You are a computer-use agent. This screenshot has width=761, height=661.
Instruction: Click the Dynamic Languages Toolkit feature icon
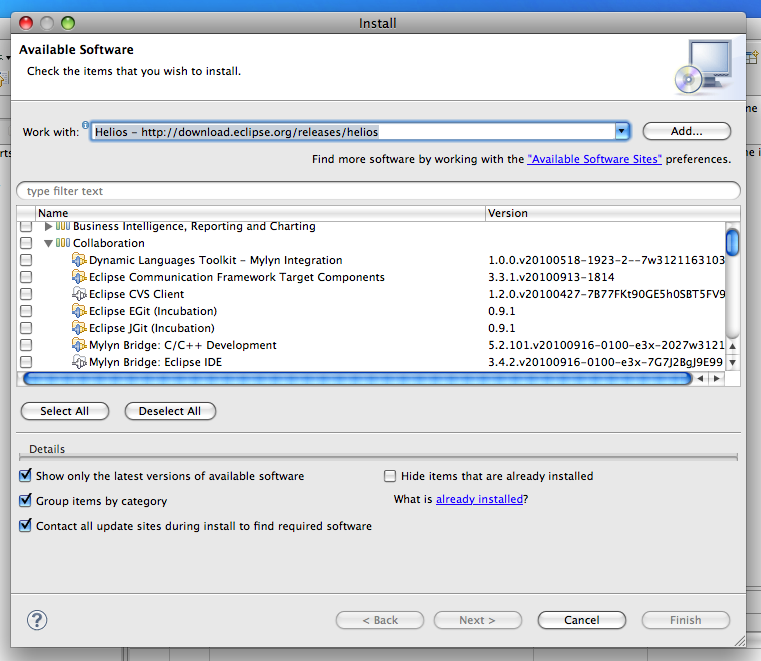(x=79, y=260)
